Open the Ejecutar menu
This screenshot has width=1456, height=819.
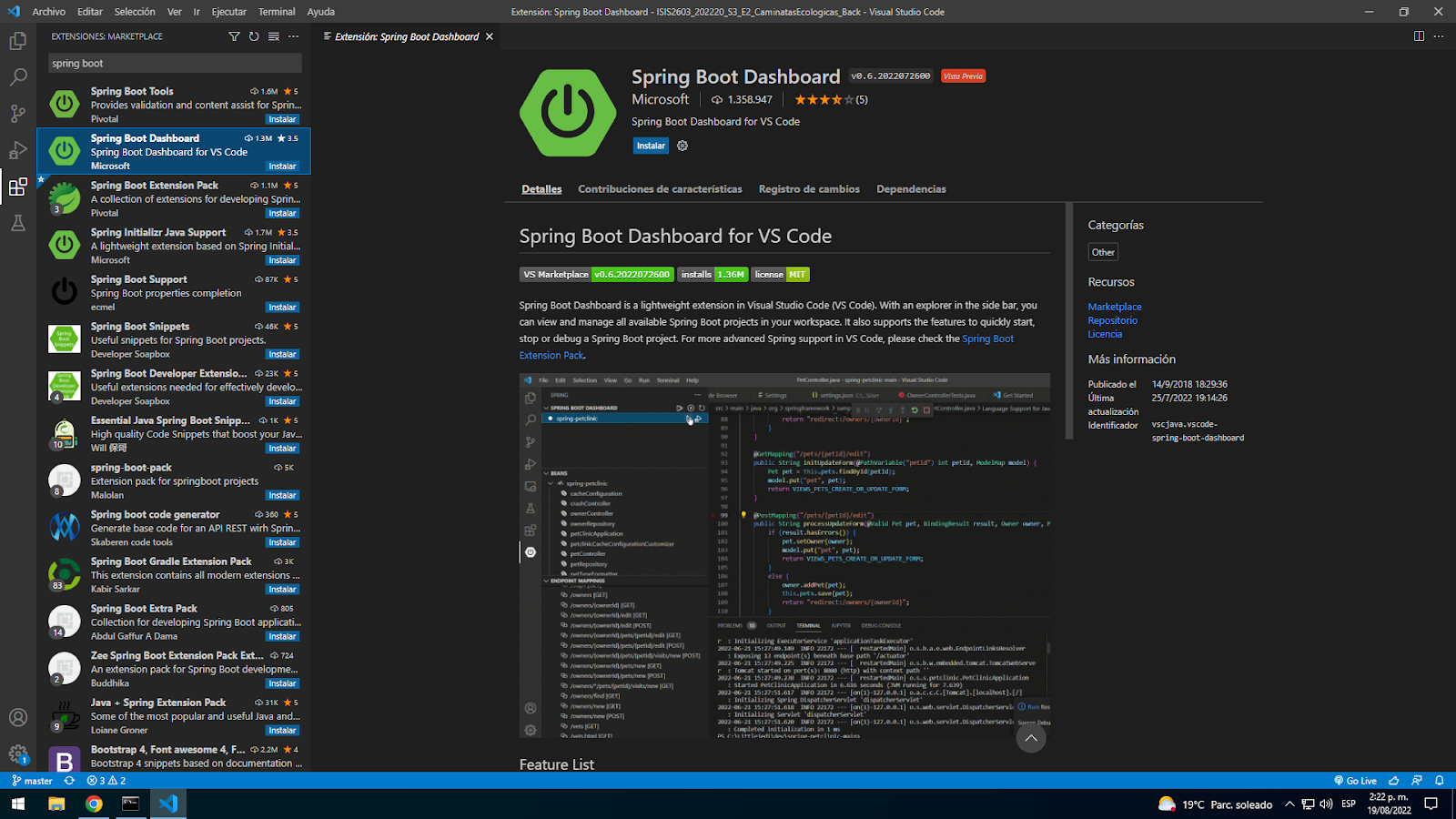228,12
